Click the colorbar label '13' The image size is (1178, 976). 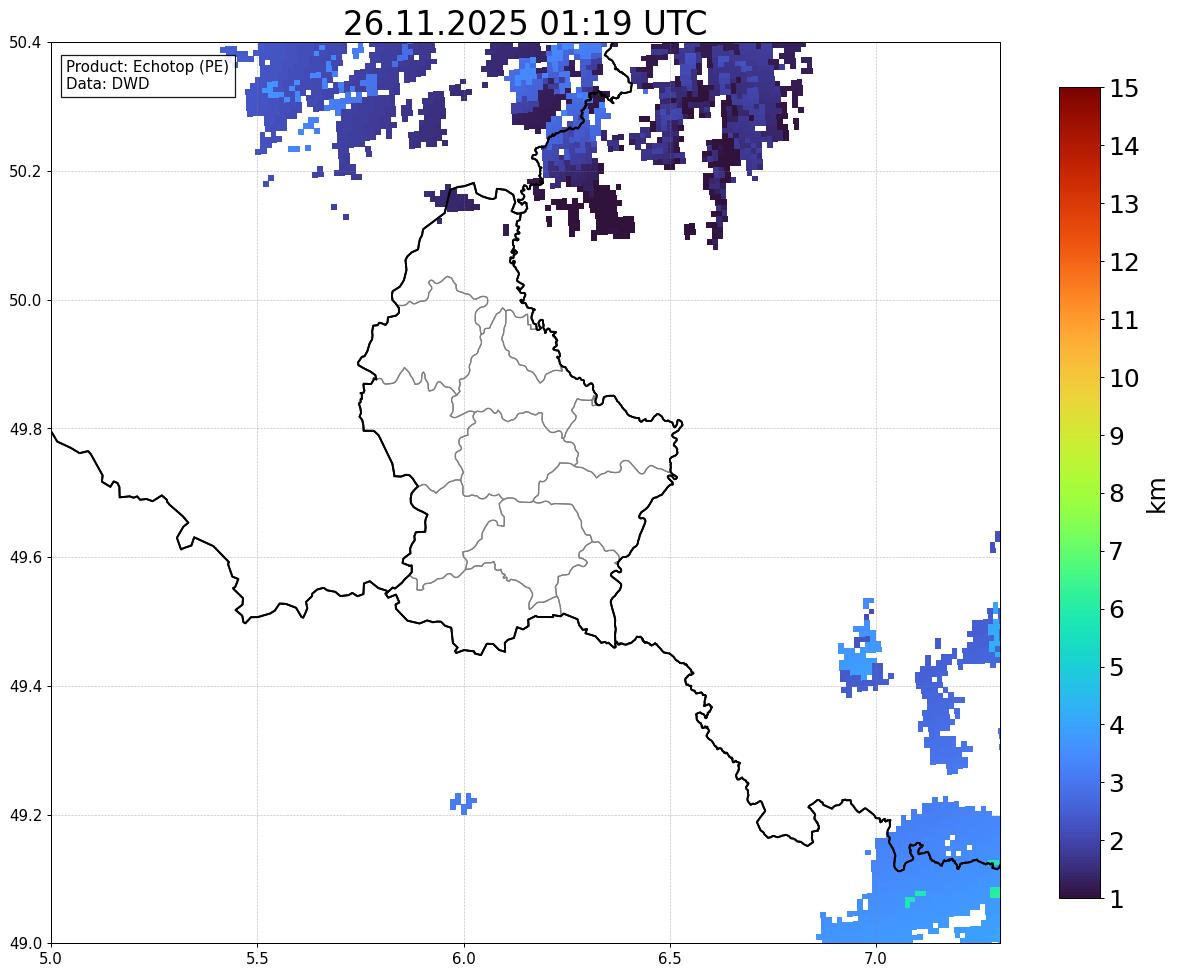(x=1124, y=204)
